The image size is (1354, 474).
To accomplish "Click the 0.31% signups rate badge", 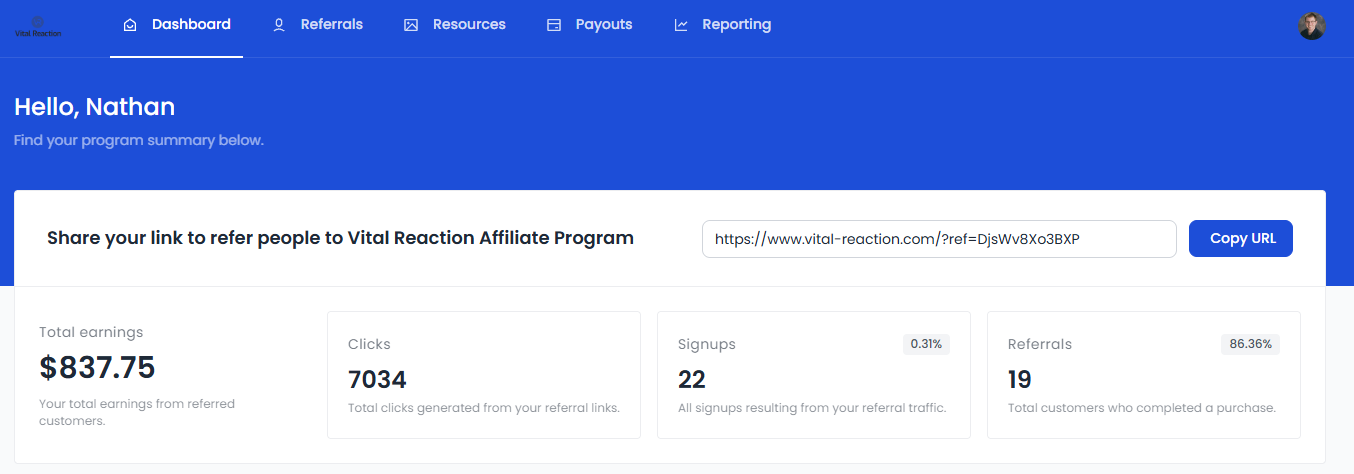I will pos(927,344).
